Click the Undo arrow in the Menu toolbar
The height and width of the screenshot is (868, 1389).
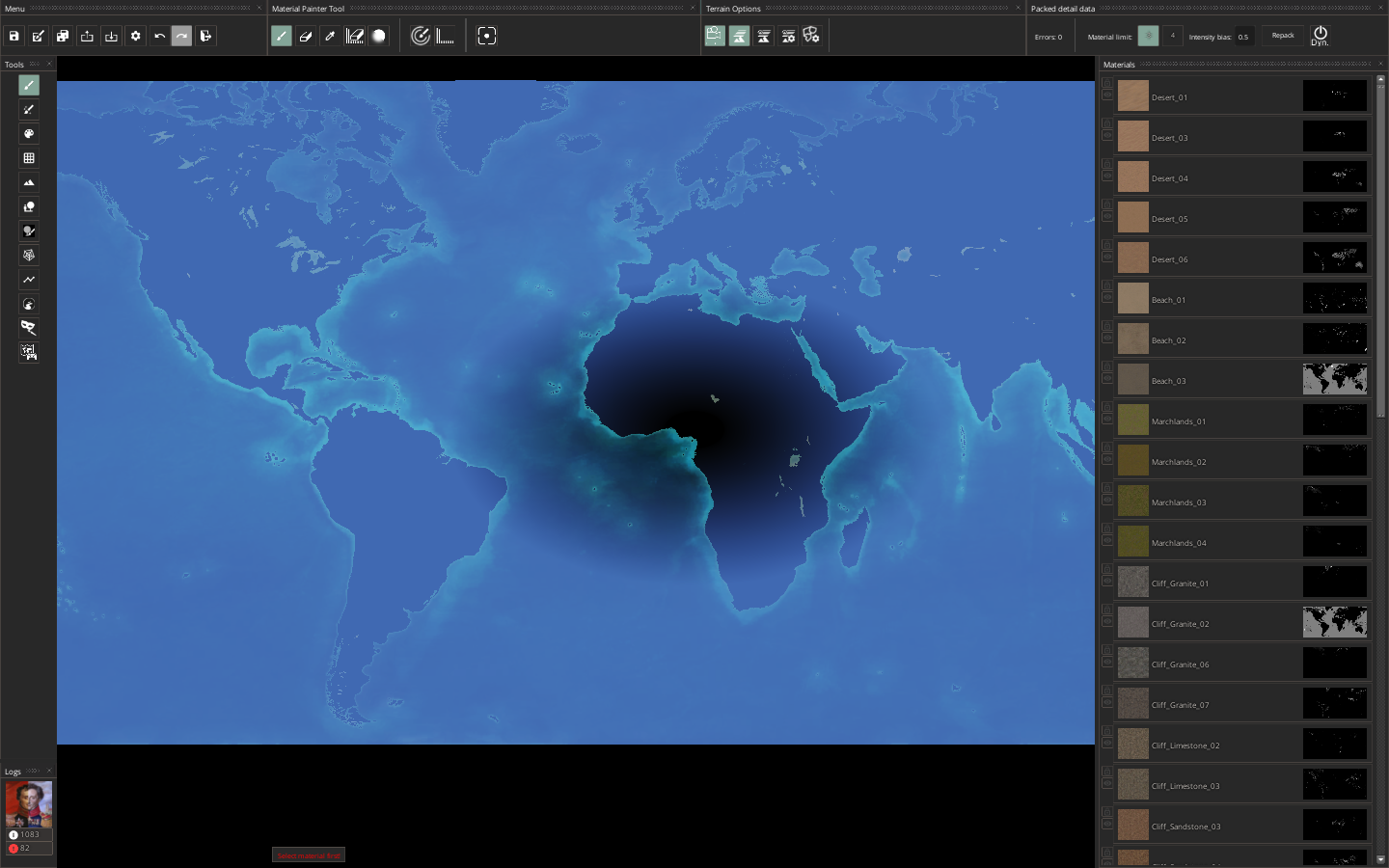pos(158,36)
